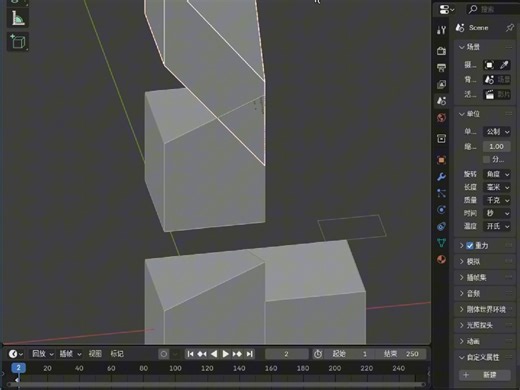Open the temperature unit 开氏 dropdown
This screenshot has width=520, height=390.
point(497,226)
